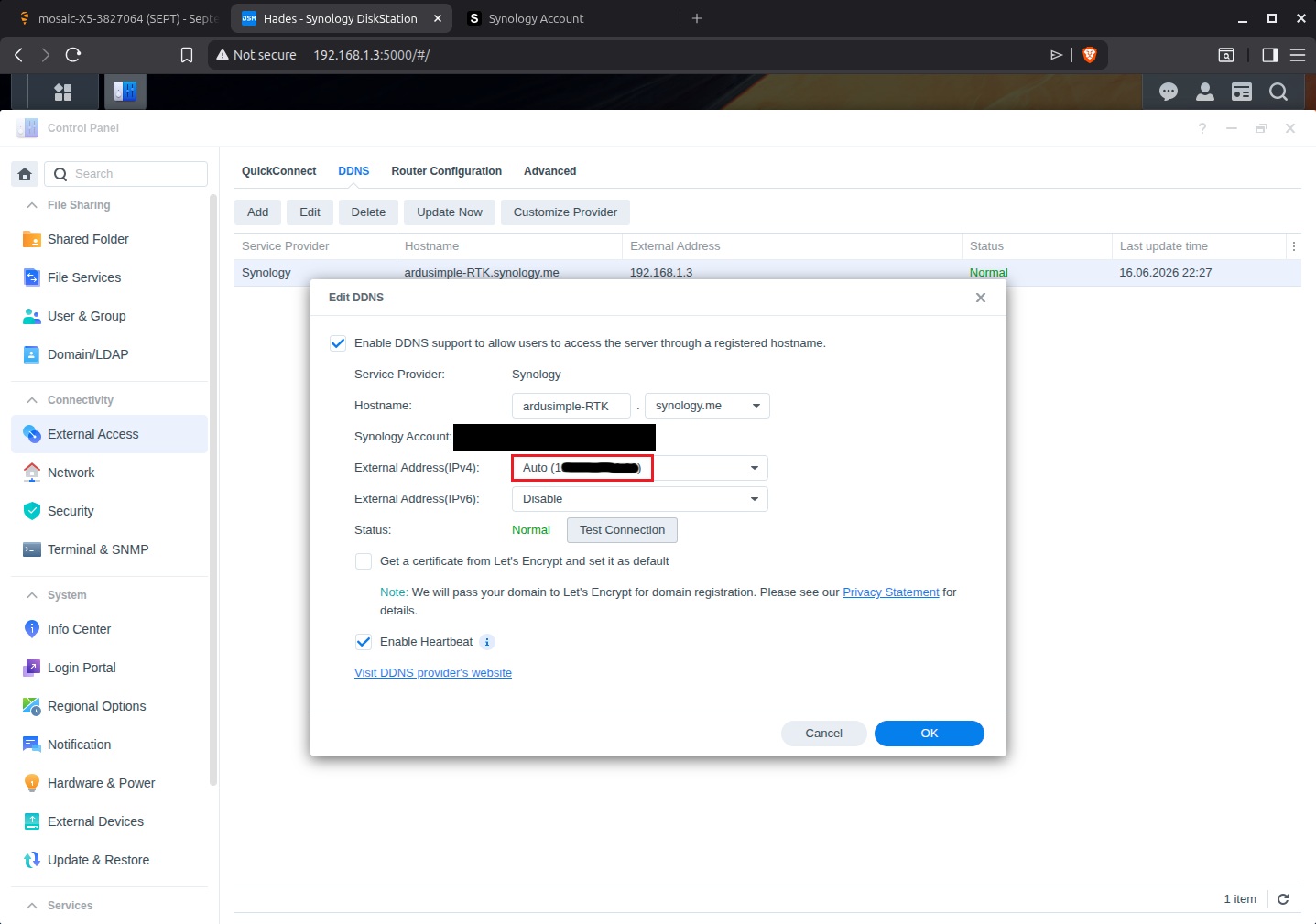Switch to Synology Account browser tab
This screenshot has width=1316, height=924.
[568, 18]
